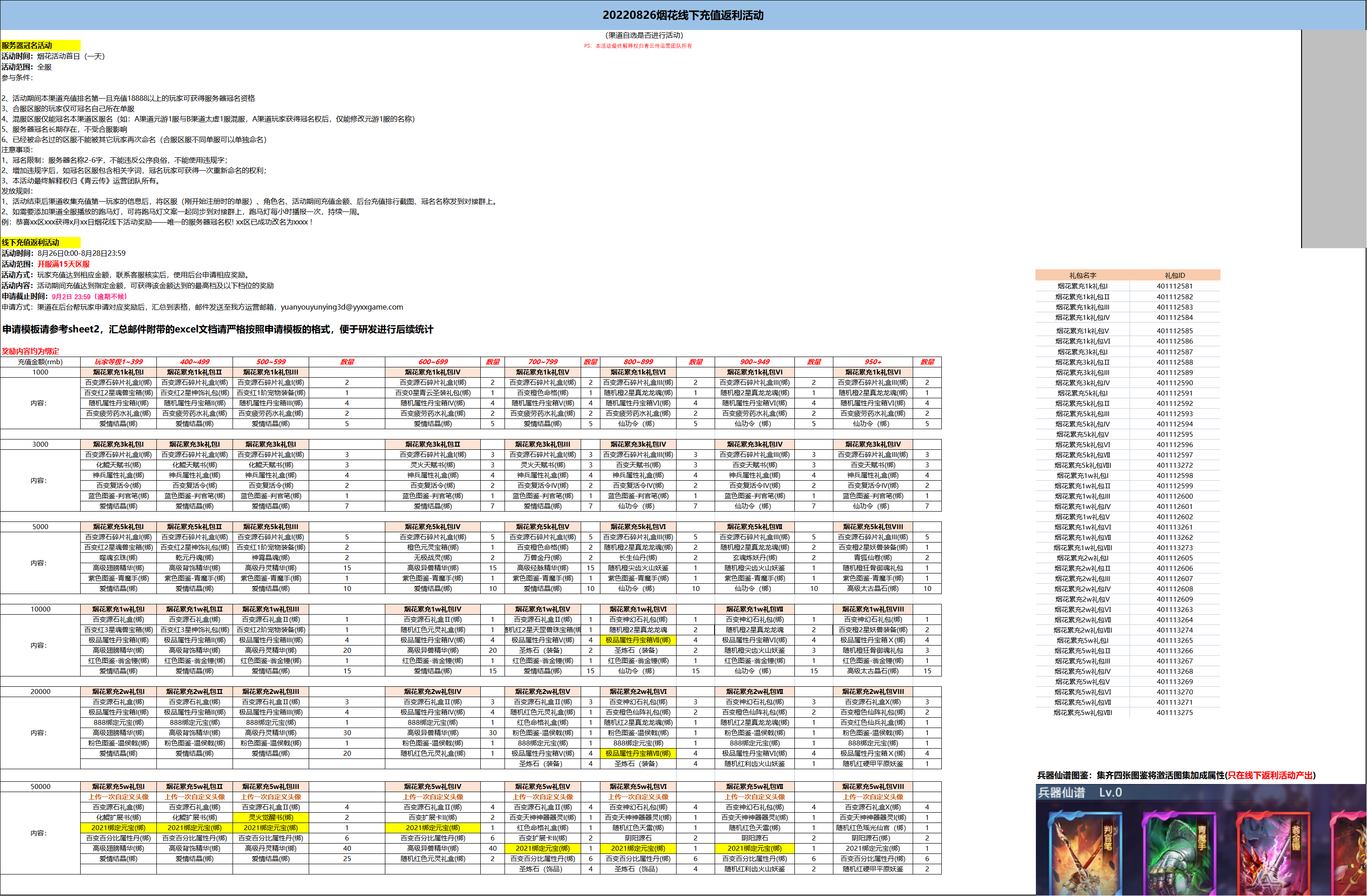The height and width of the screenshot is (896, 1367).
Task: Select the cell 长生仙丹(绑)
Action: (x=638, y=558)
